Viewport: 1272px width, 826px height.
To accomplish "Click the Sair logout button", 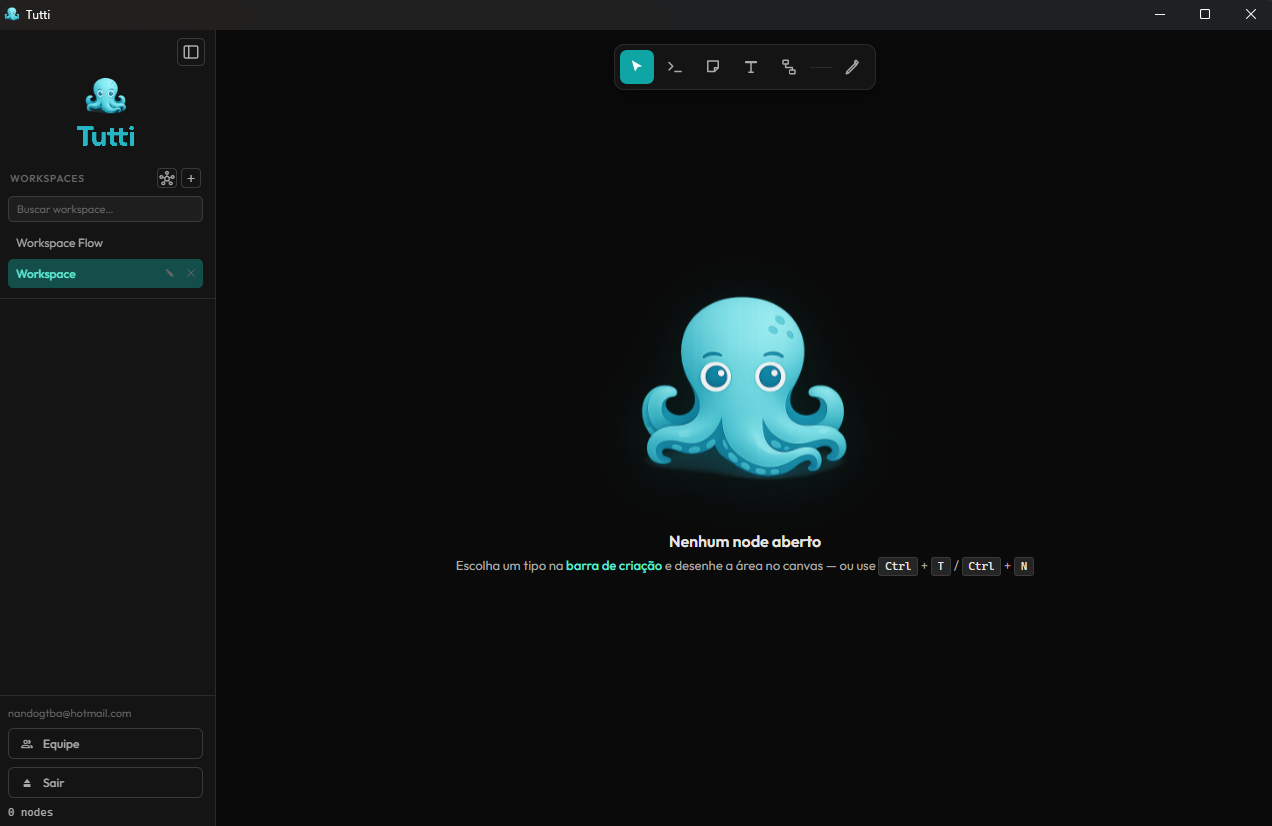I will pyautogui.click(x=105, y=783).
